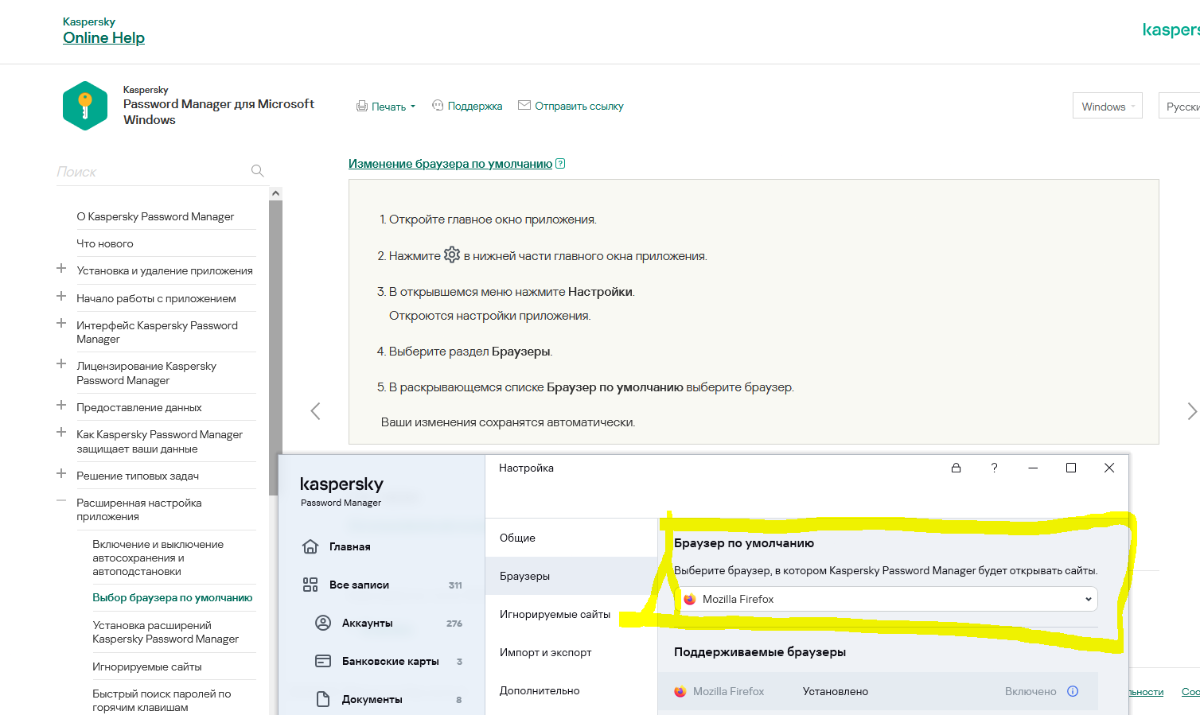Click the 276 count beside Аккаунты
Viewport: 1200px width, 715px height.
point(454,623)
